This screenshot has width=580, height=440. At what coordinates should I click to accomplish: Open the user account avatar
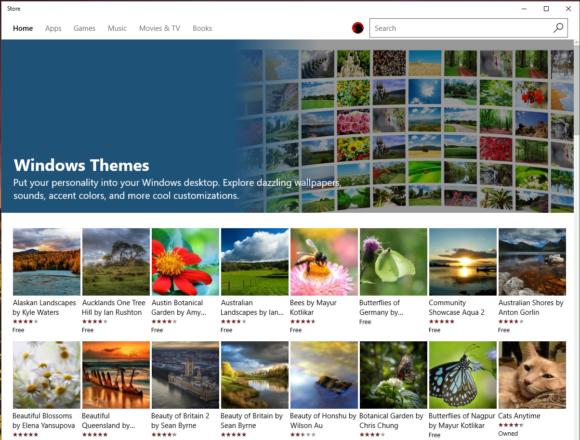pos(358,28)
